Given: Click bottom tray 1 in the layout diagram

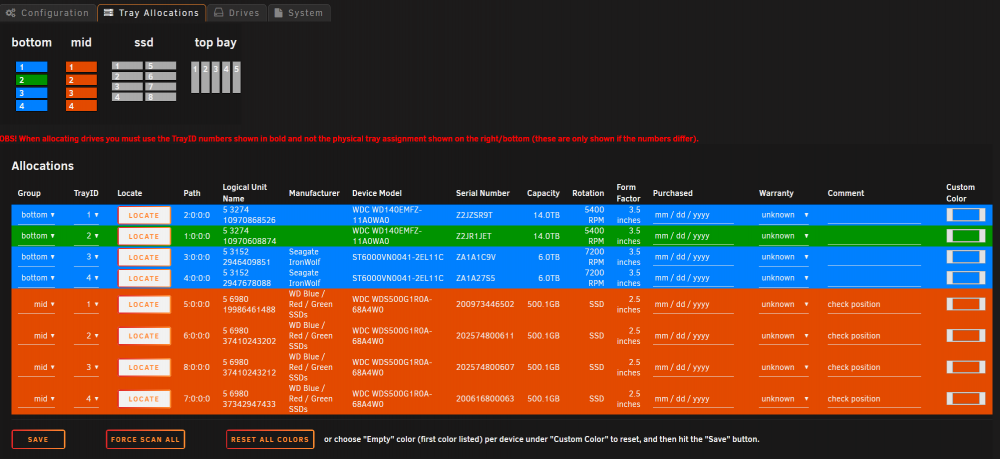Looking at the screenshot, I should click(x=31, y=67).
